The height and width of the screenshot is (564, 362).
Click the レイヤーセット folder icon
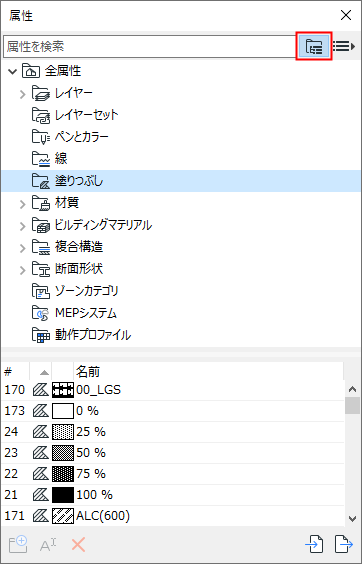[x=41, y=115]
